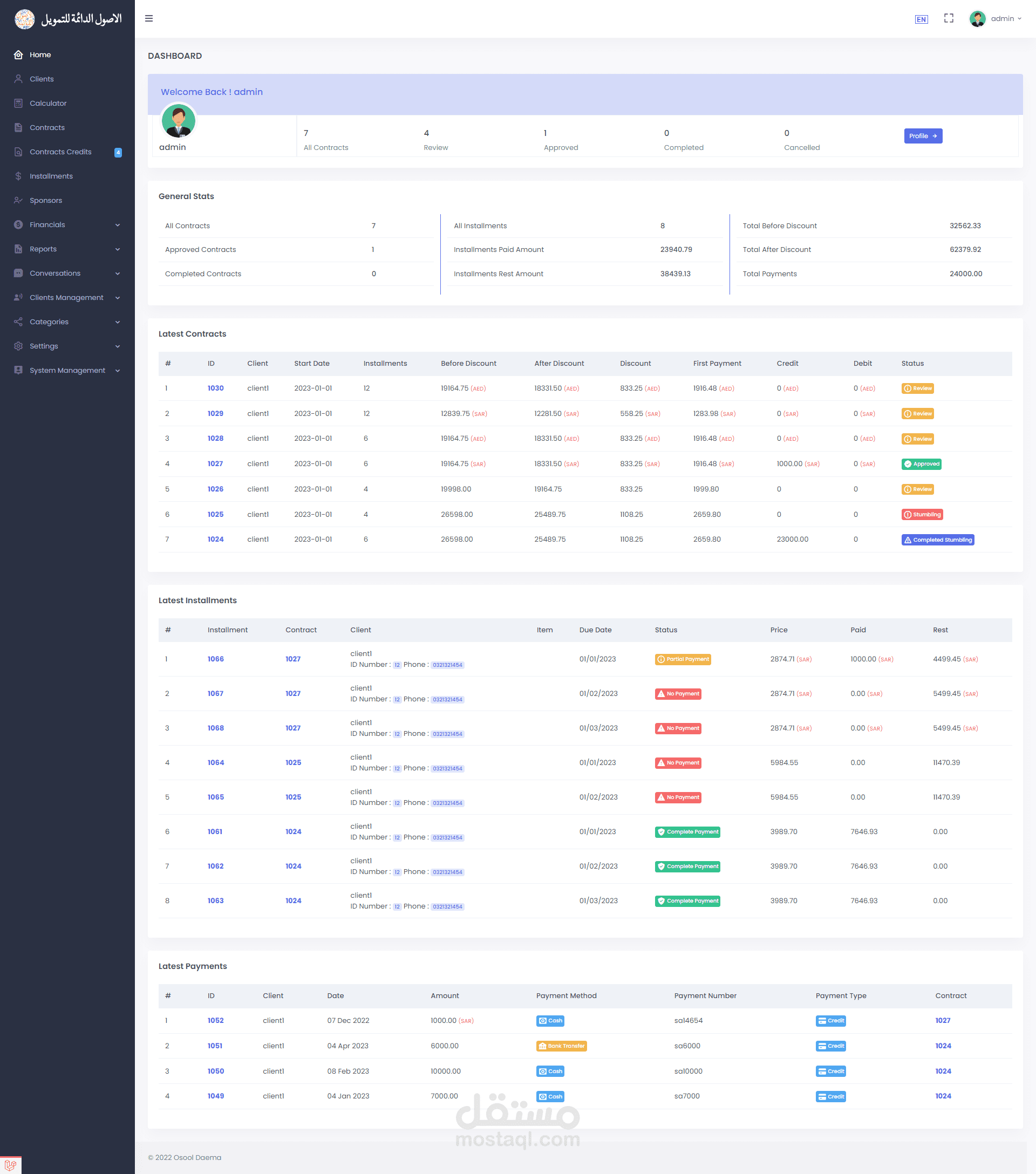Switch language with the EN icon

921,19
